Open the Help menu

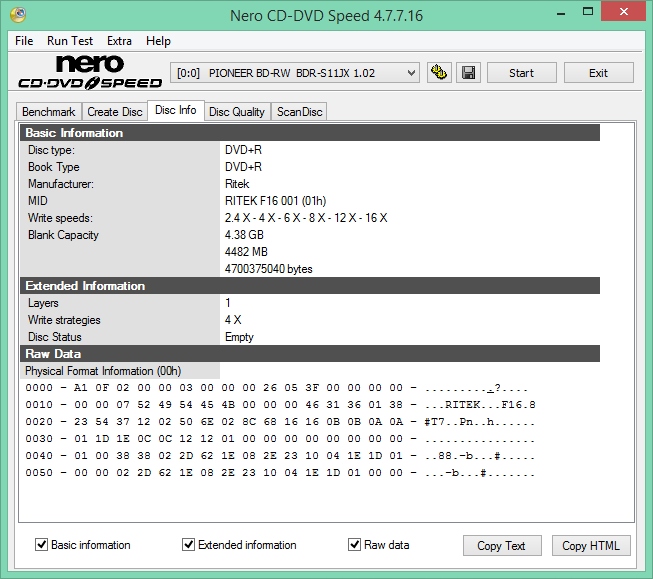[158, 41]
